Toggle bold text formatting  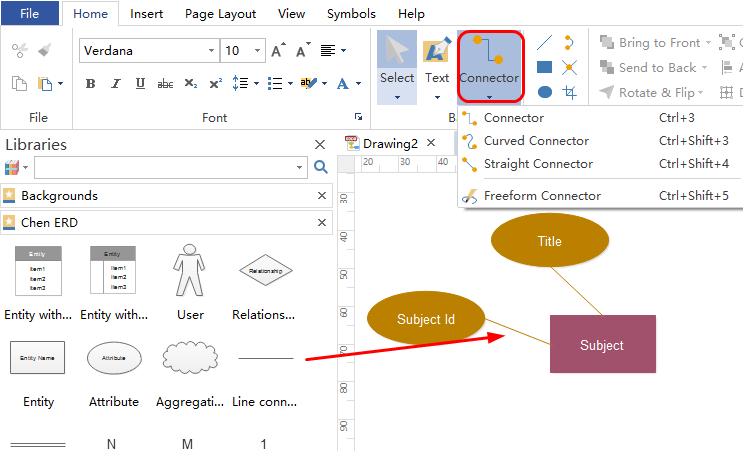coord(90,84)
